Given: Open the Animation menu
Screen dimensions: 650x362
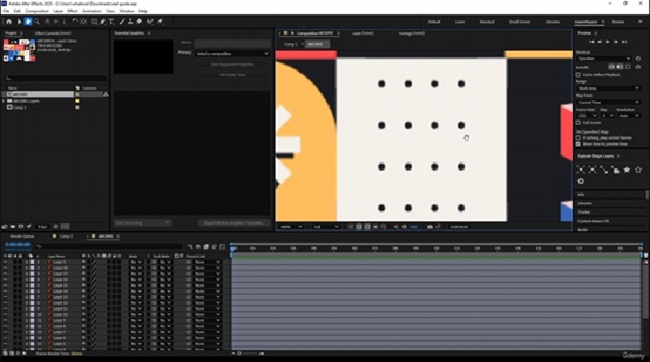Looking at the screenshot, I should pyautogui.click(x=92, y=11).
